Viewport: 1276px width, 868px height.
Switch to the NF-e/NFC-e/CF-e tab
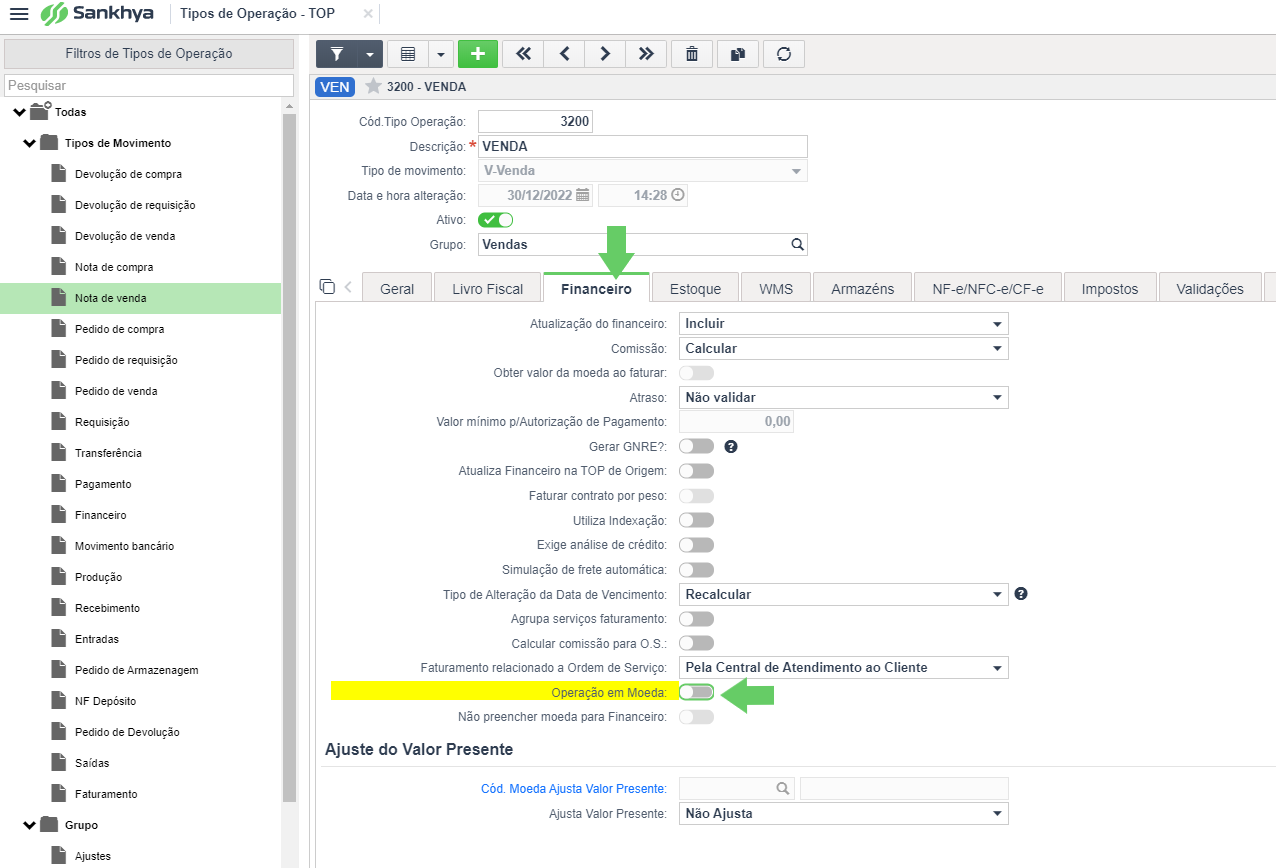pos(988,288)
